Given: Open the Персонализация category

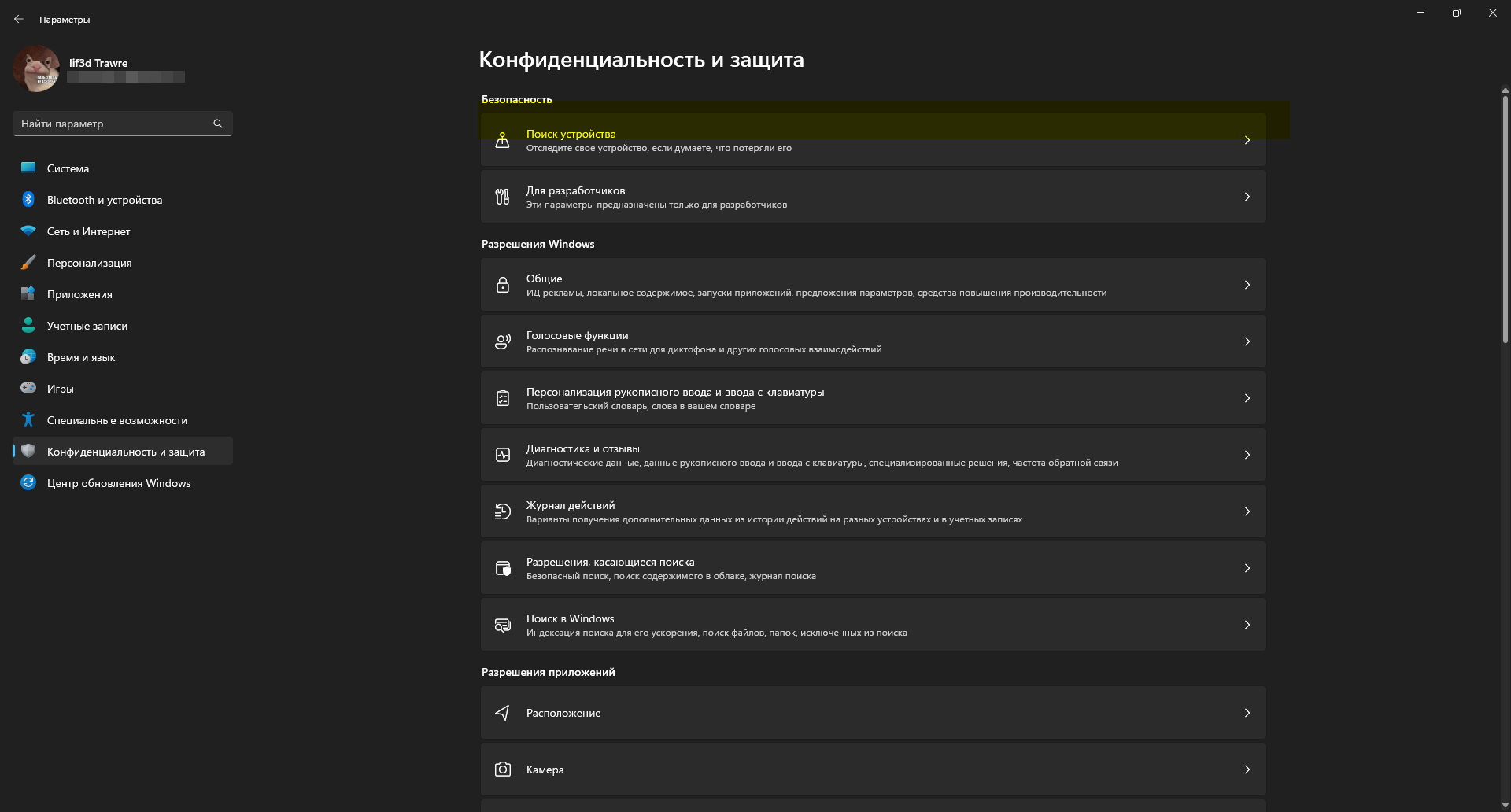Looking at the screenshot, I should coord(122,263).
